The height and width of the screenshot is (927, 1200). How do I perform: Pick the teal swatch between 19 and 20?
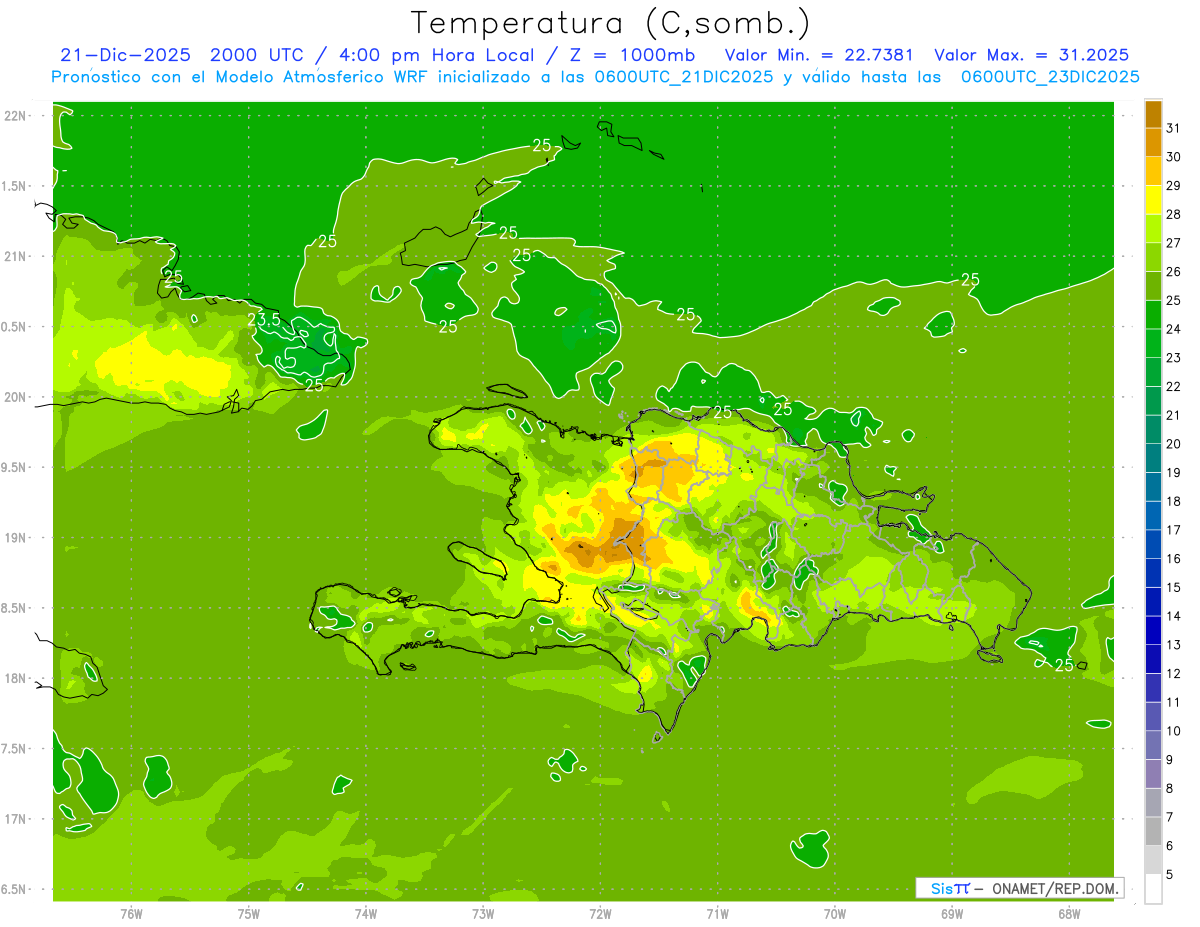1153,458
